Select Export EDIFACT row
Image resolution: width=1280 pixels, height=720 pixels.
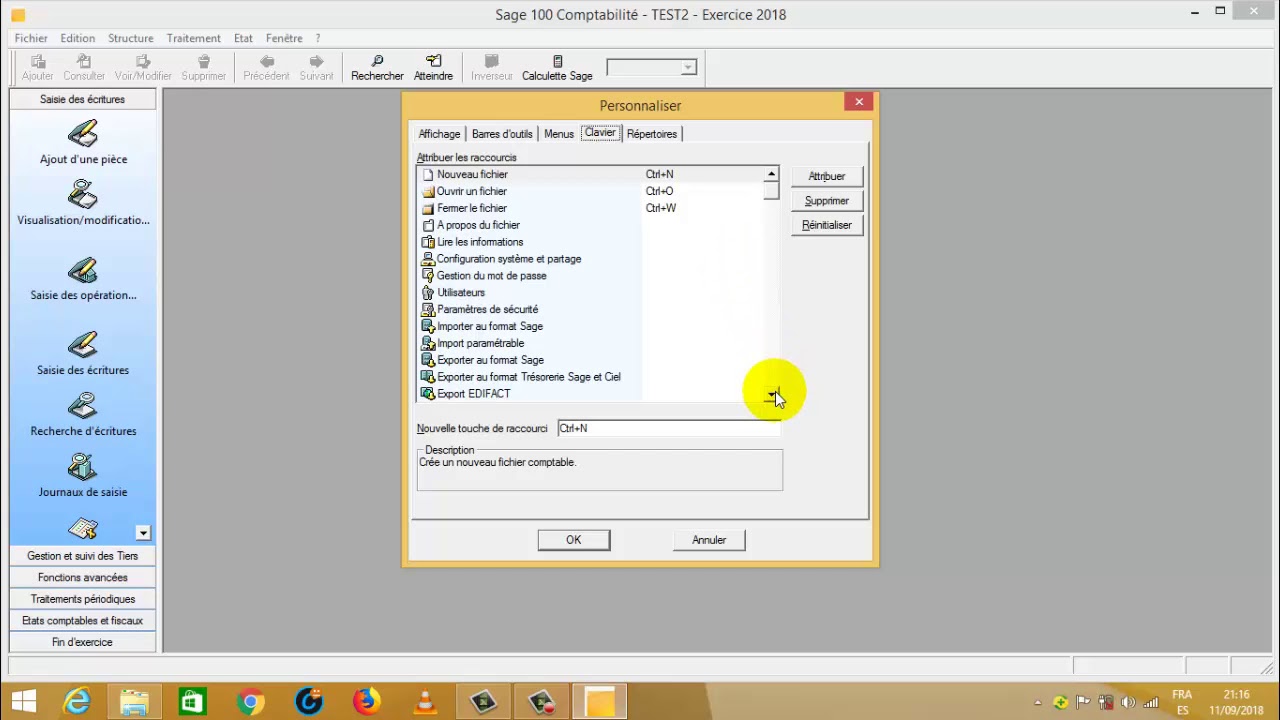click(x=591, y=394)
